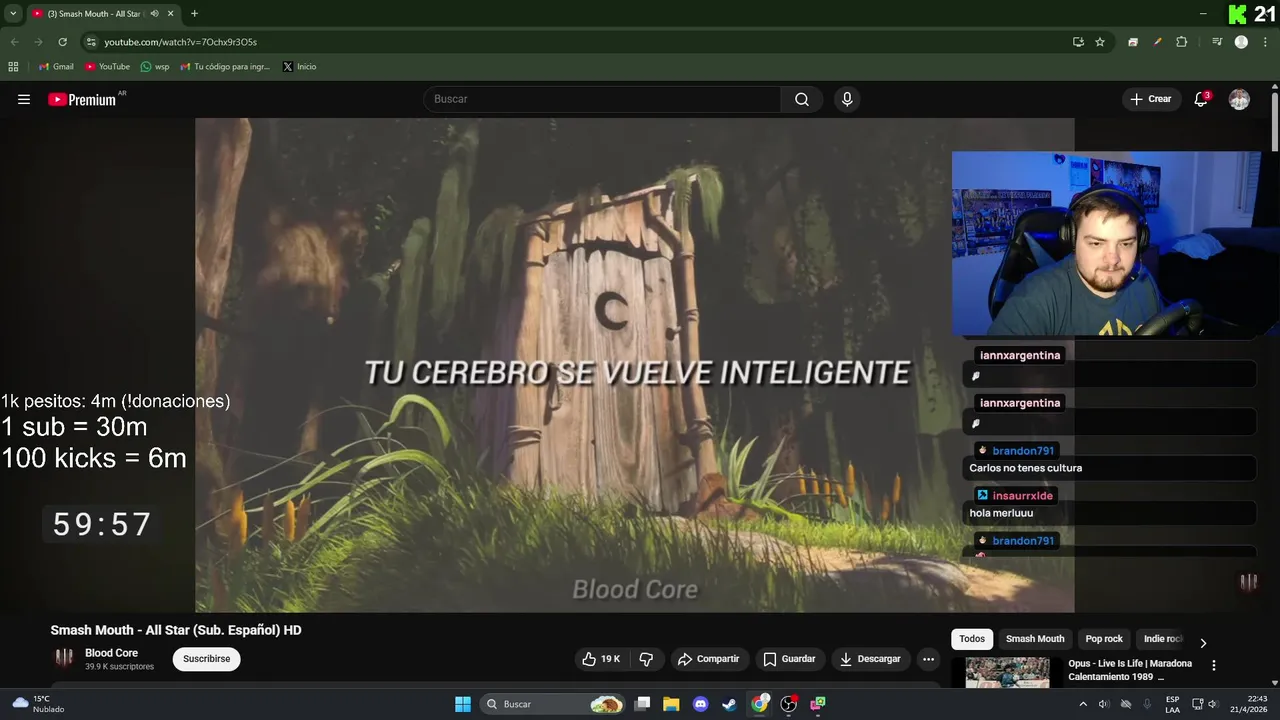1280x720 pixels.
Task: Open a new browser tab with plus
Action: coord(194,13)
